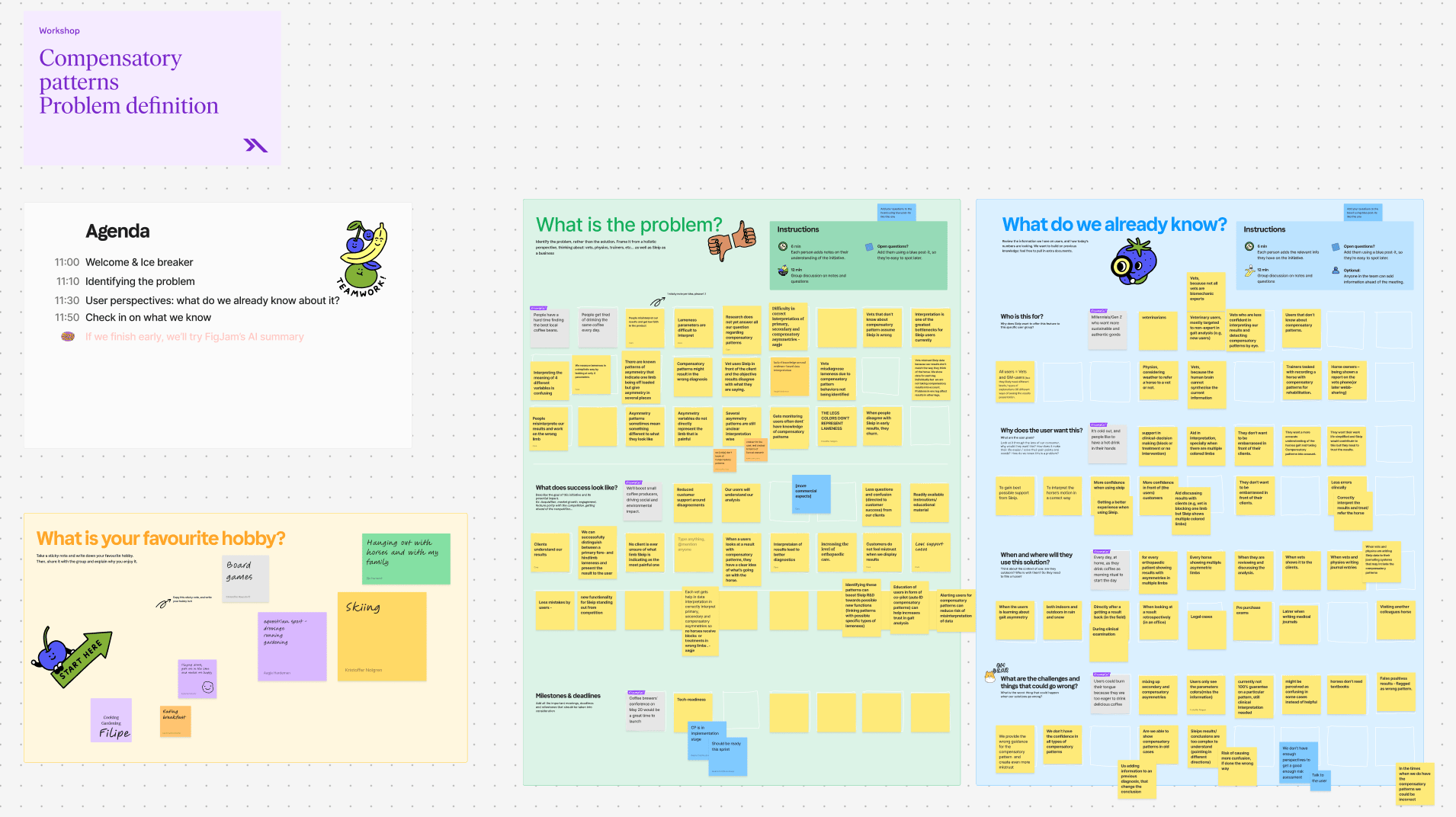
Task: Select the 'FigJam's AI summary' agenda line
Action: point(194,337)
